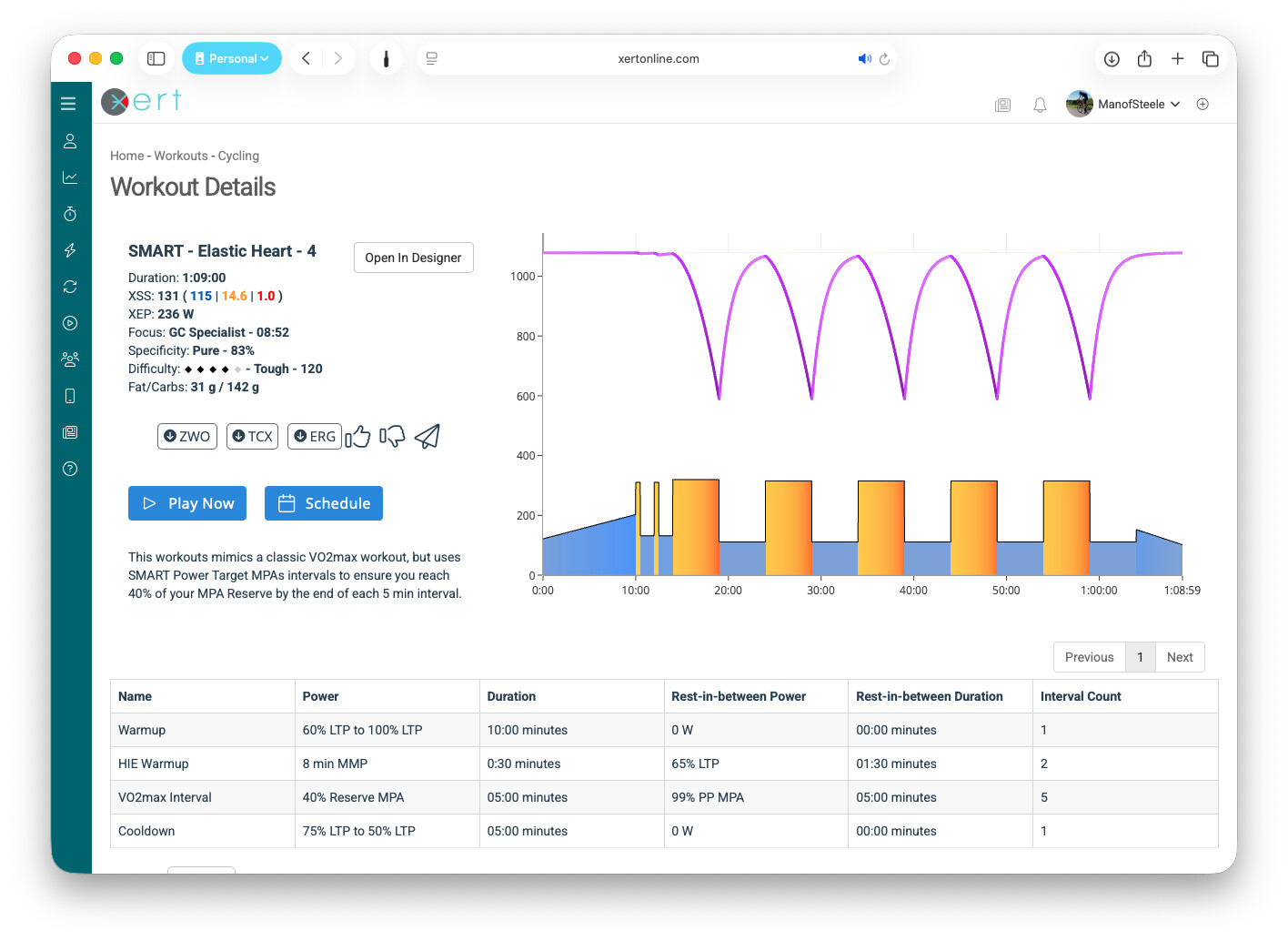Viewport: 1288px width, 941px height.
Task: Select page 1 in pagination
Action: coord(1140,657)
